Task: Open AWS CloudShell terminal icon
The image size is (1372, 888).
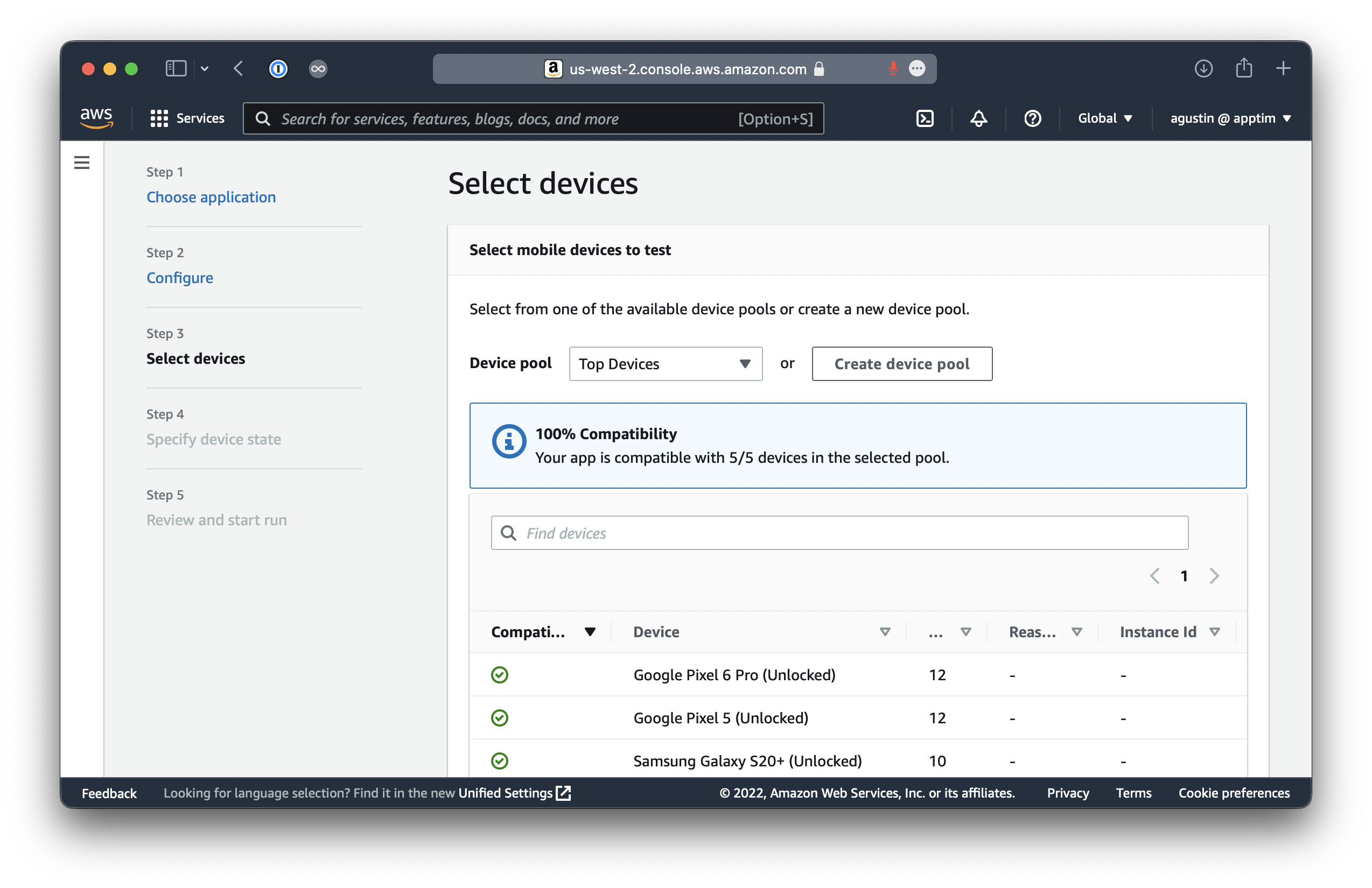Action: tap(925, 119)
